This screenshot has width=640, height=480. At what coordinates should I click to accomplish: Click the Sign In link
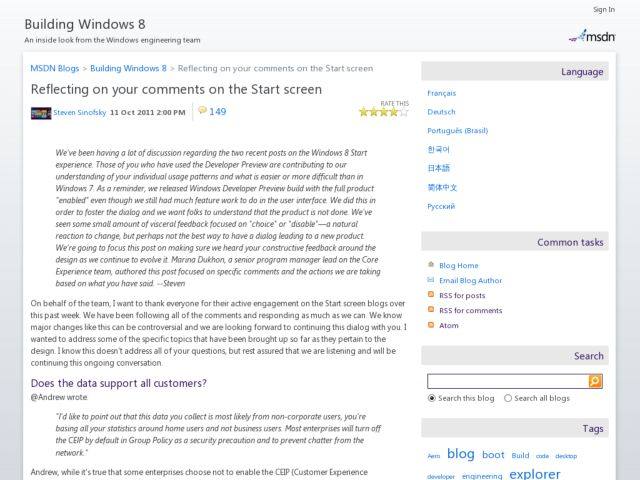(603, 10)
